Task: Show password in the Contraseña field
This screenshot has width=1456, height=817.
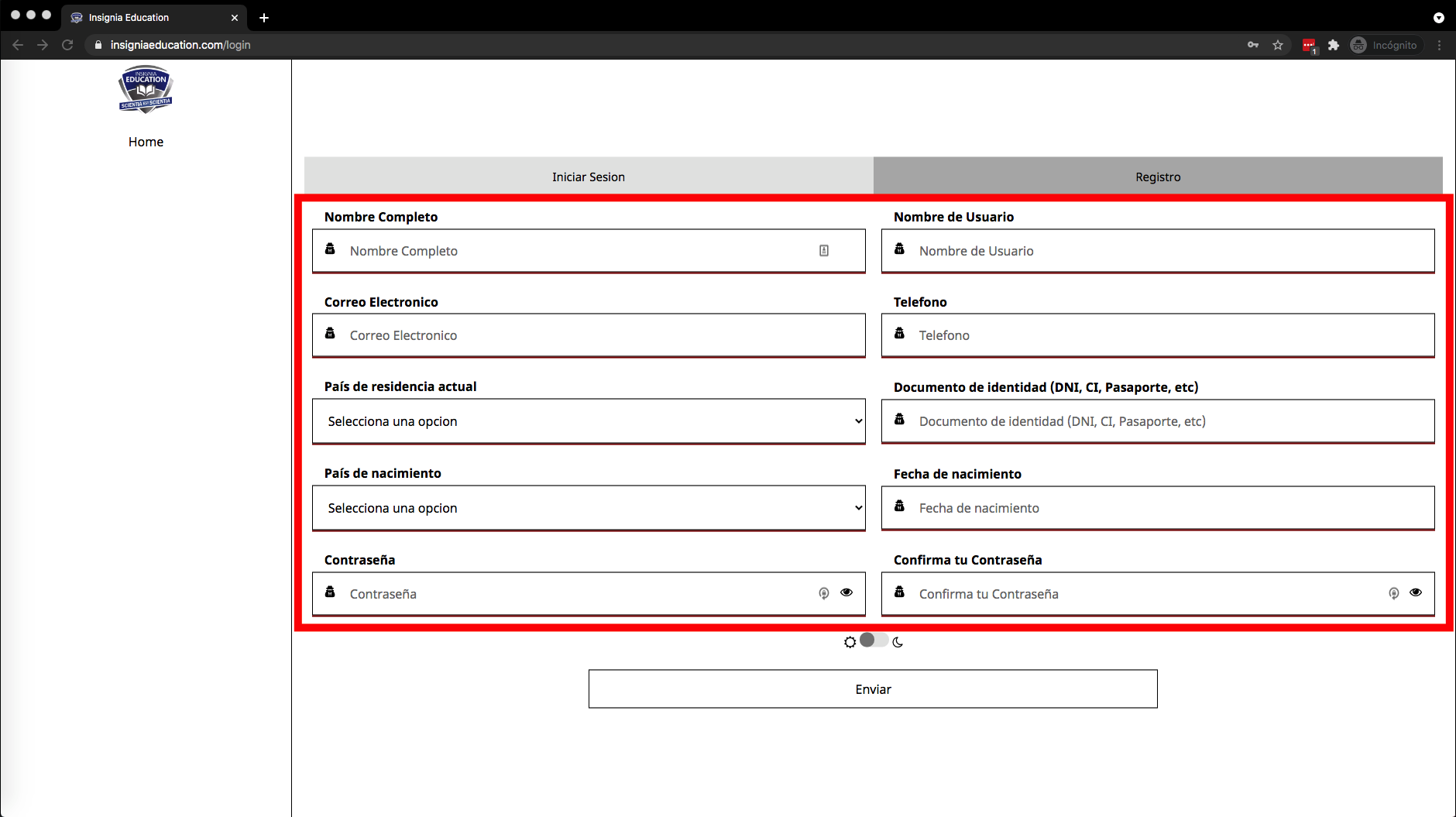Action: [x=846, y=592]
